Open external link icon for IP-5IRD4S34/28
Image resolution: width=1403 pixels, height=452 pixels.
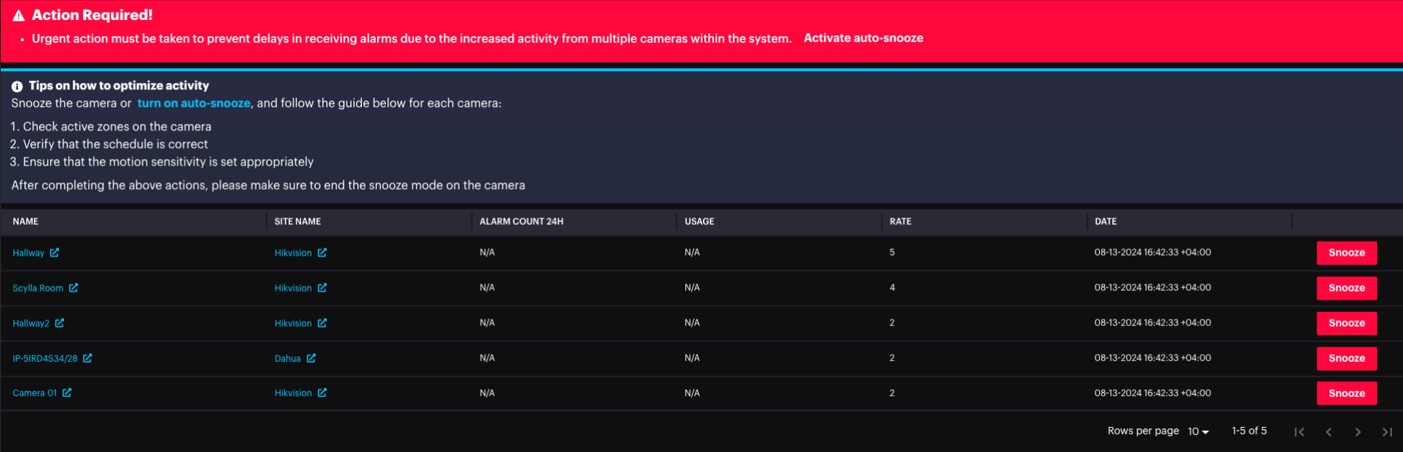coord(88,358)
